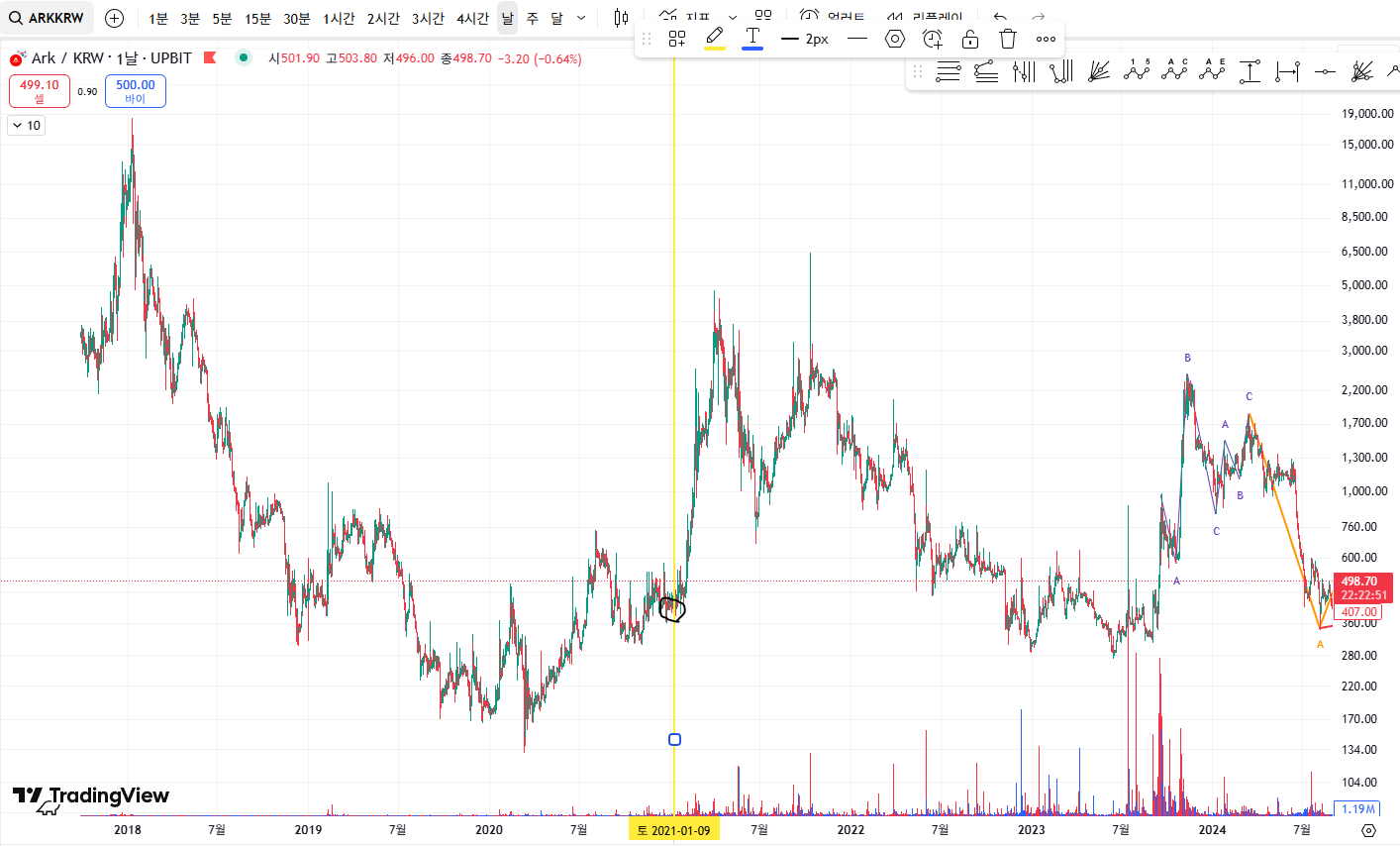Image resolution: width=1400 pixels, height=846 pixels.
Task: Select the Fib retracement tool
Action: click(949, 71)
